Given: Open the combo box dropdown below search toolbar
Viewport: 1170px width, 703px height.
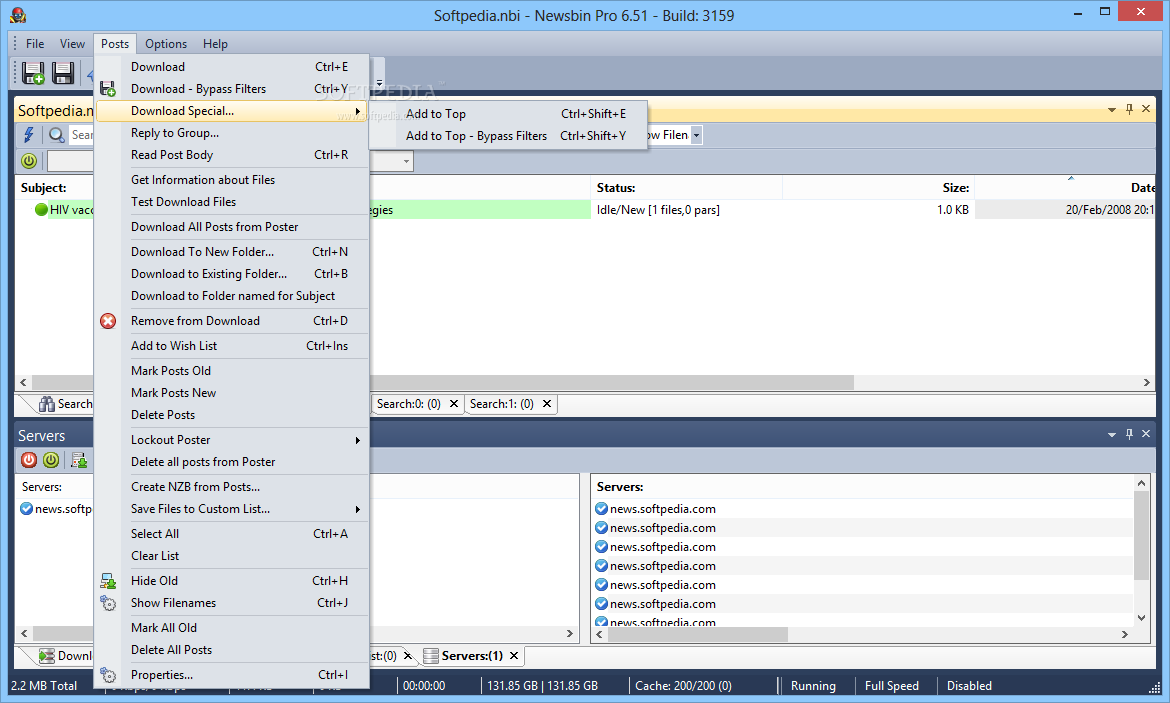Looking at the screenshot, I should (x=406, y=161).
